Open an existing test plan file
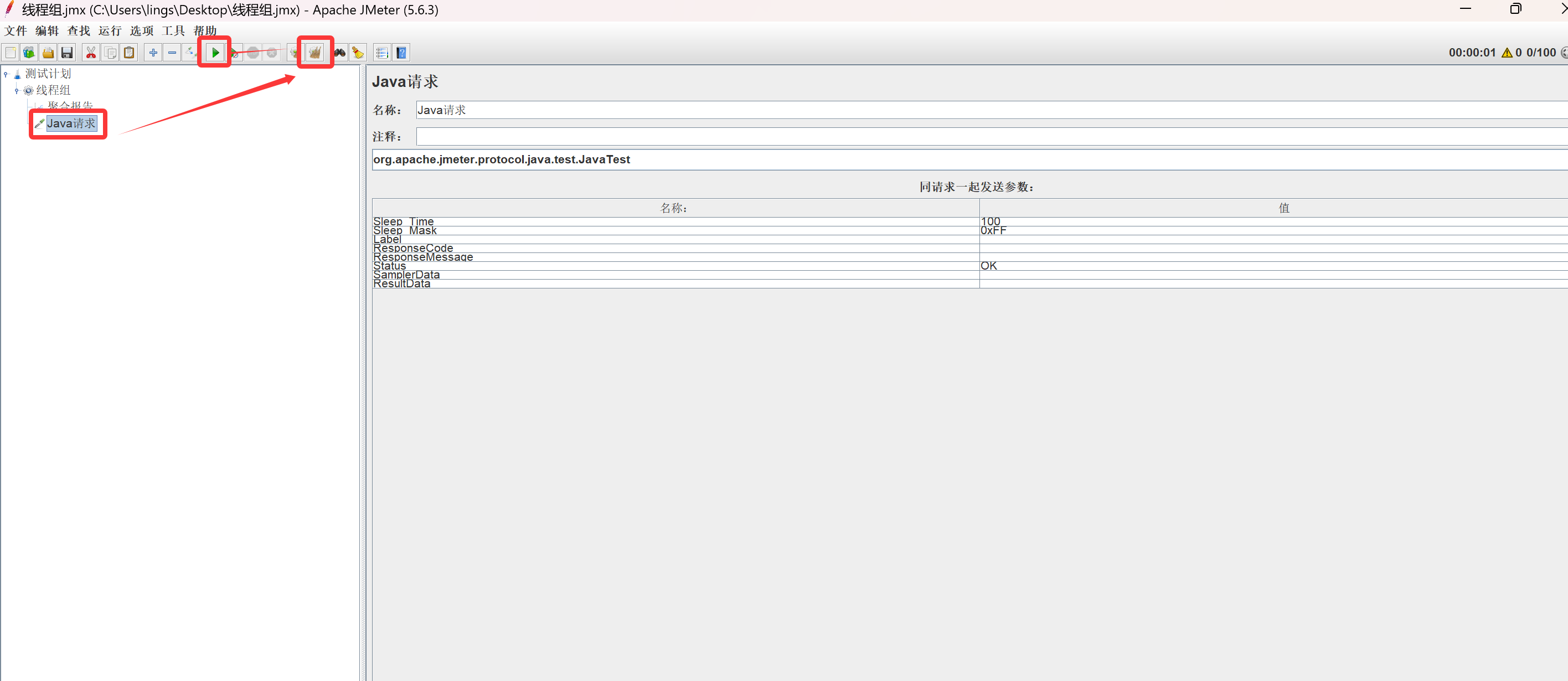1568x681 pixels. [x=48, y=53]
